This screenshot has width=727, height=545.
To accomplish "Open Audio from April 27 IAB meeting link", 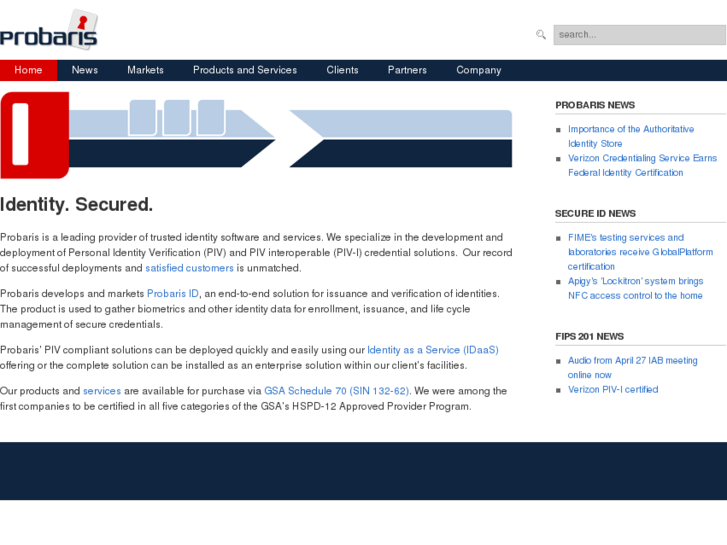I will click(632, 367).
